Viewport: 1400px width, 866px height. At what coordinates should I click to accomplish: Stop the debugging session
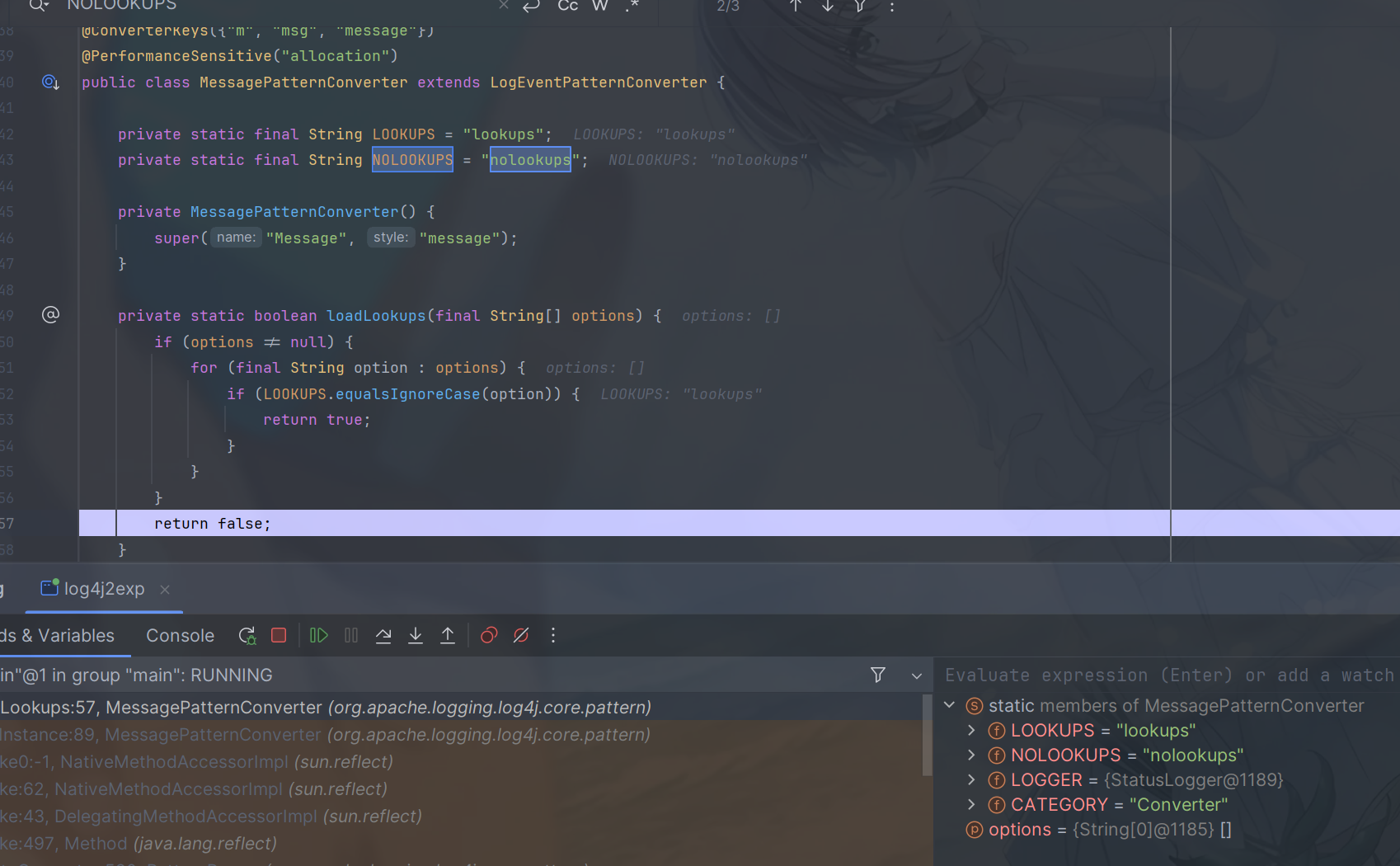pyautogui.click(x=279, y=635)
